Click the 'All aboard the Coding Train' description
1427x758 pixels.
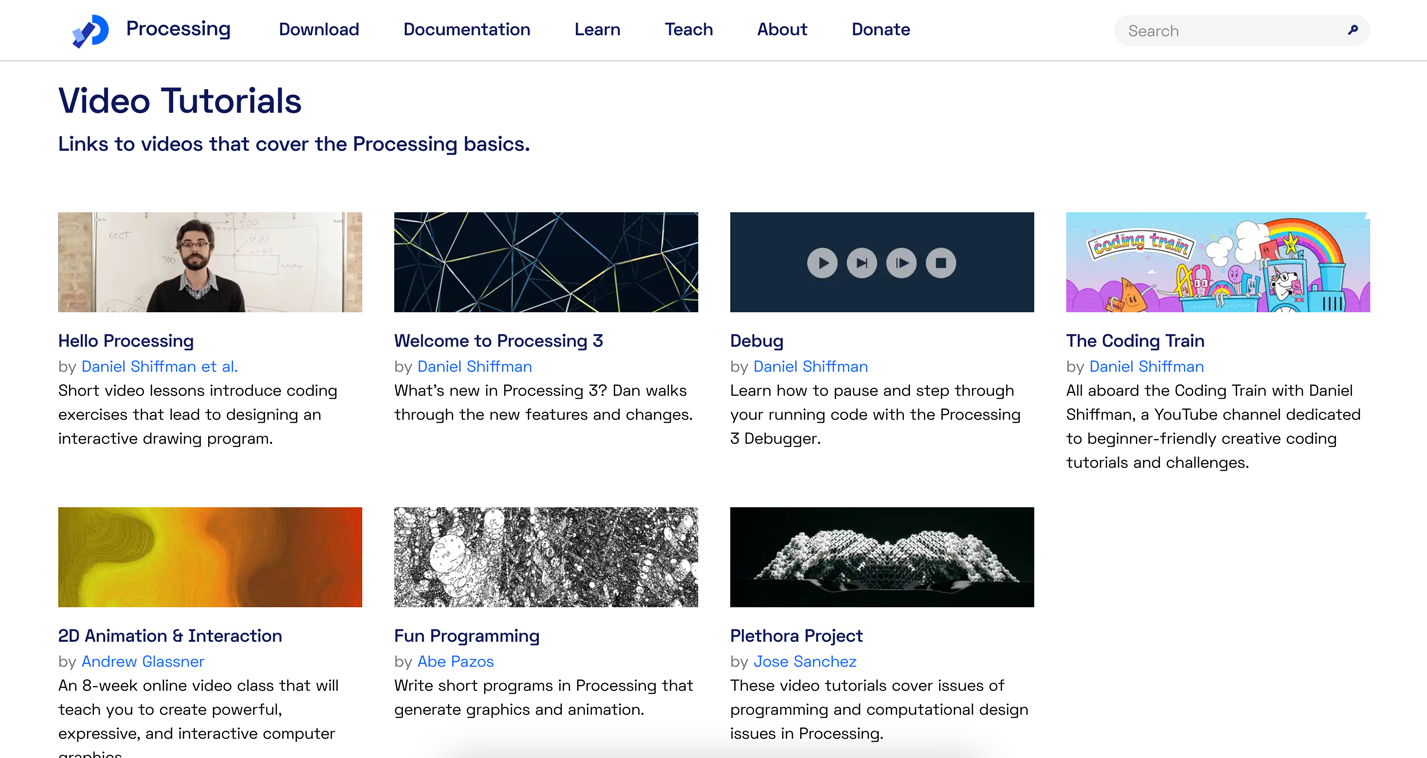coord(1213,427)
